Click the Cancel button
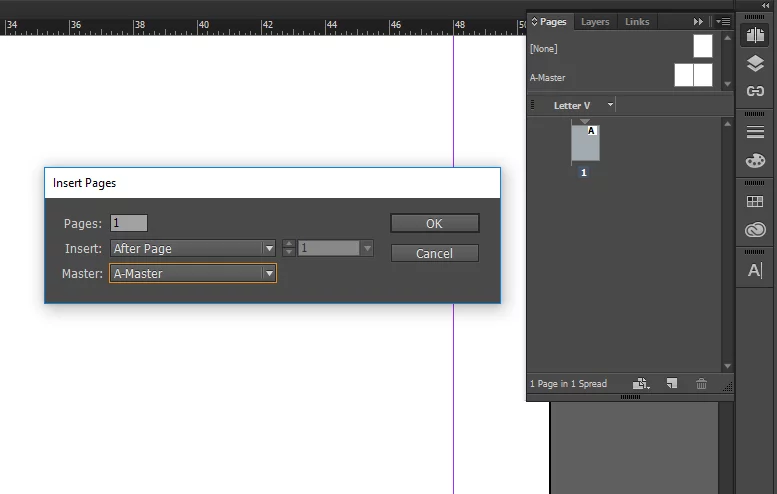The height and width of the screenshot is (494, 777). click(435, 254)
